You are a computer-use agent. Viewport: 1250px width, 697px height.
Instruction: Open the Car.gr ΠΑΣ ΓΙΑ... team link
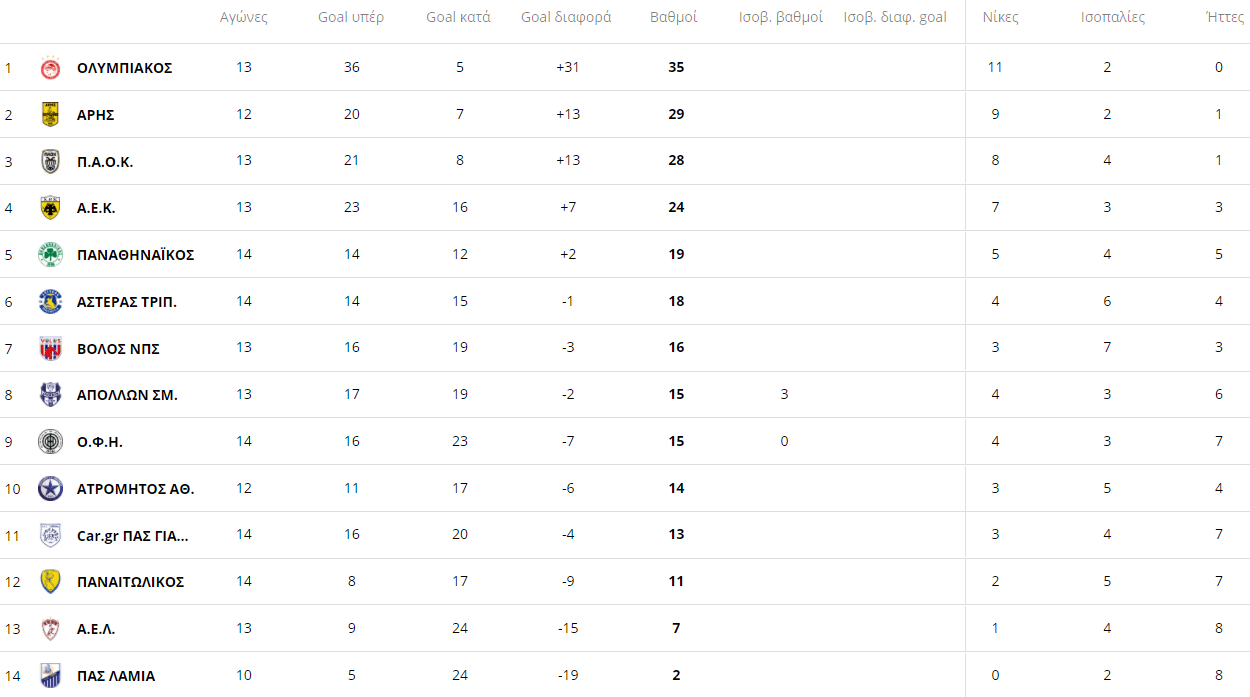(133, 535)
